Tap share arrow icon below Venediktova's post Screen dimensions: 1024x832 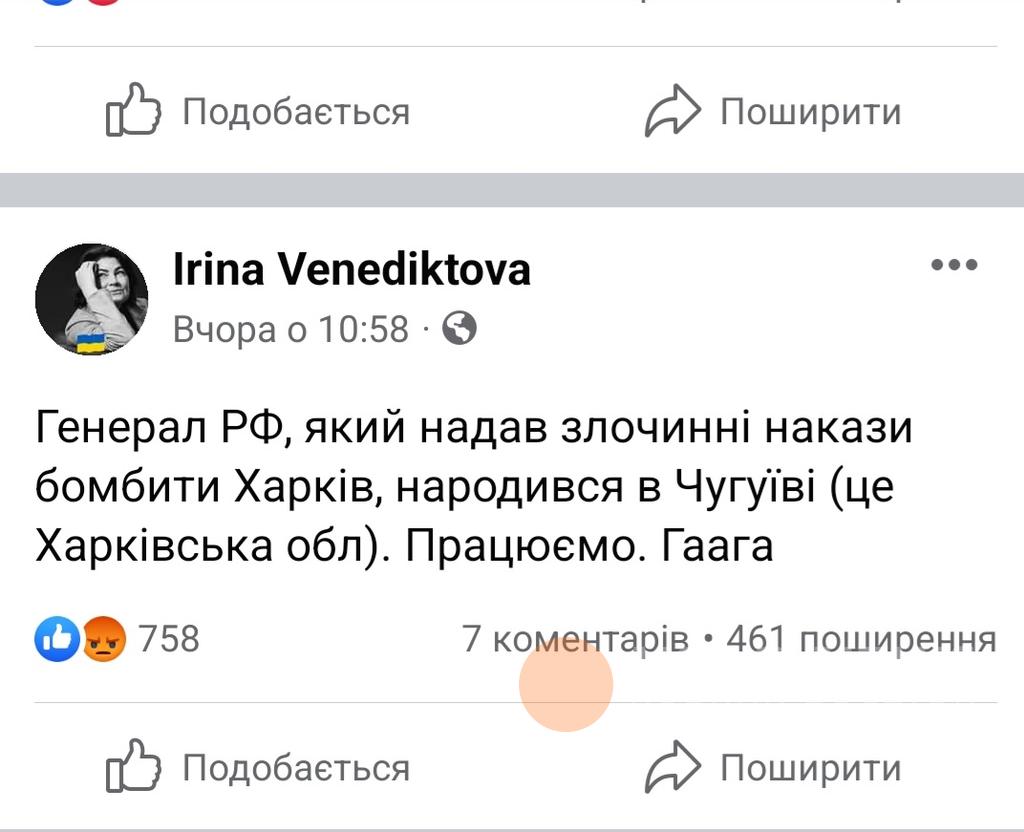click(670, 768)
